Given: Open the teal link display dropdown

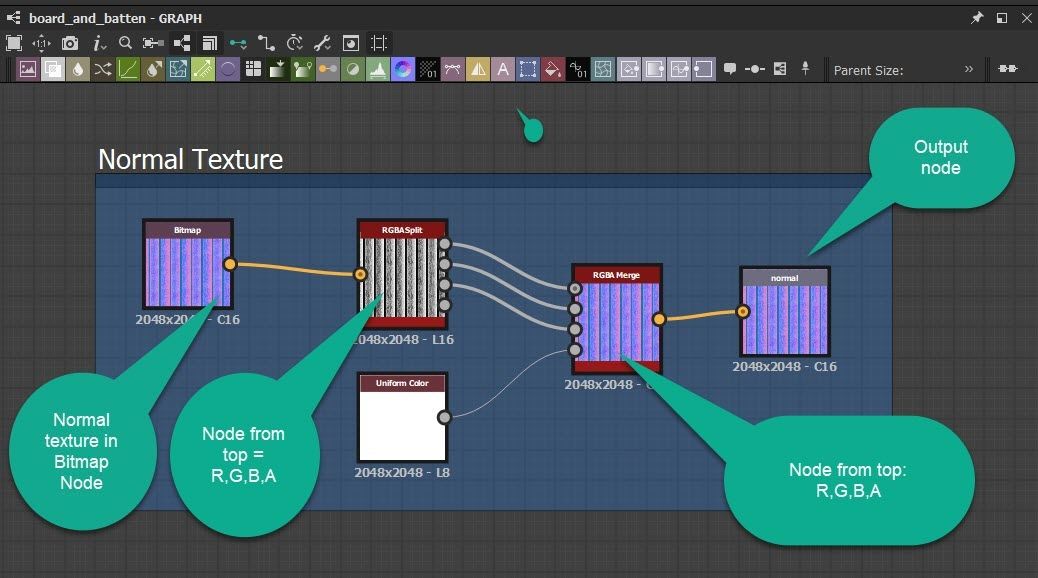Looking at the screenshot, I should tap(238, 43).
